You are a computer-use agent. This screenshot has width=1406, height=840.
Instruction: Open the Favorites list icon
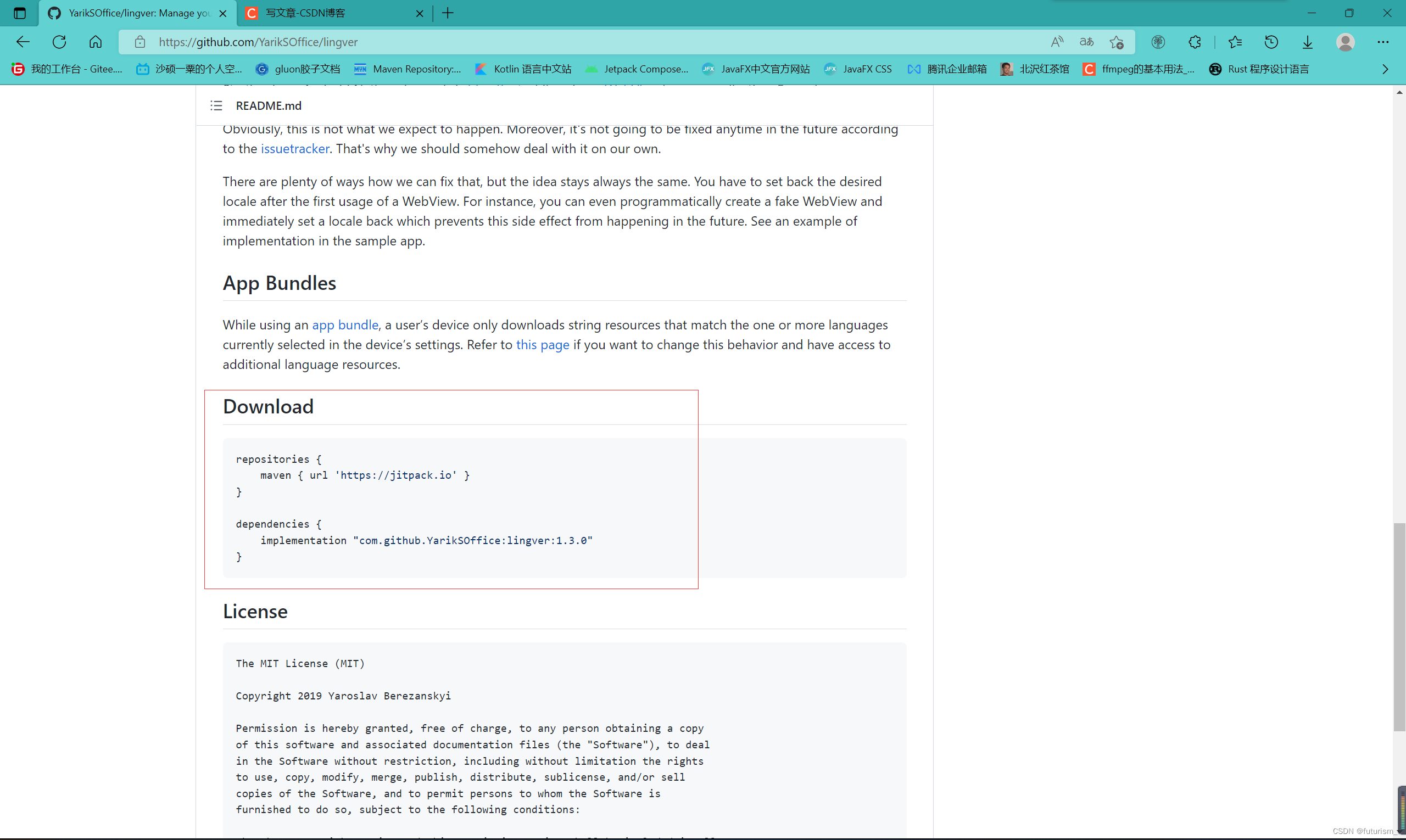pos(1235,42)
